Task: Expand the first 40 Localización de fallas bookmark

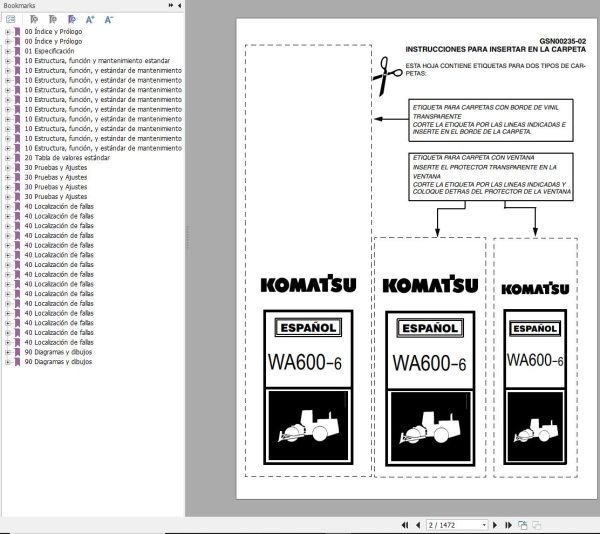Action: pyautogui.click(x=8, y=207)
